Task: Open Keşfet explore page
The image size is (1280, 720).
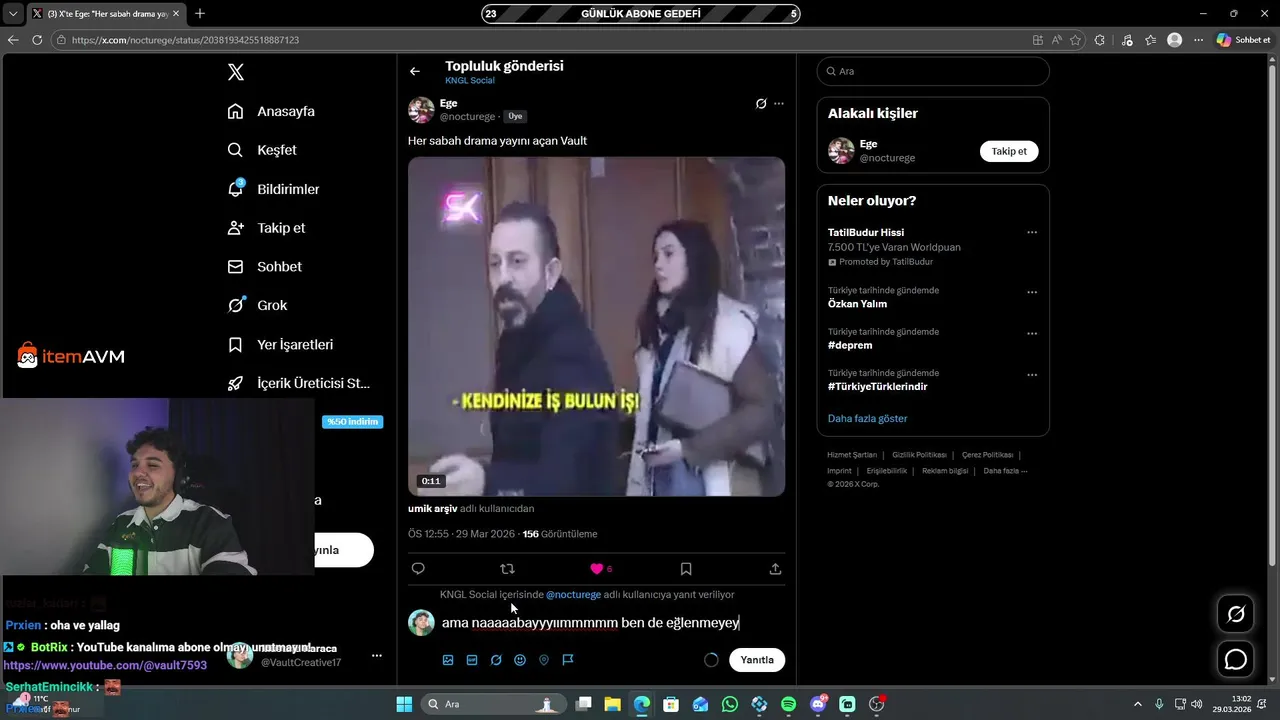Action: [262, 150]
